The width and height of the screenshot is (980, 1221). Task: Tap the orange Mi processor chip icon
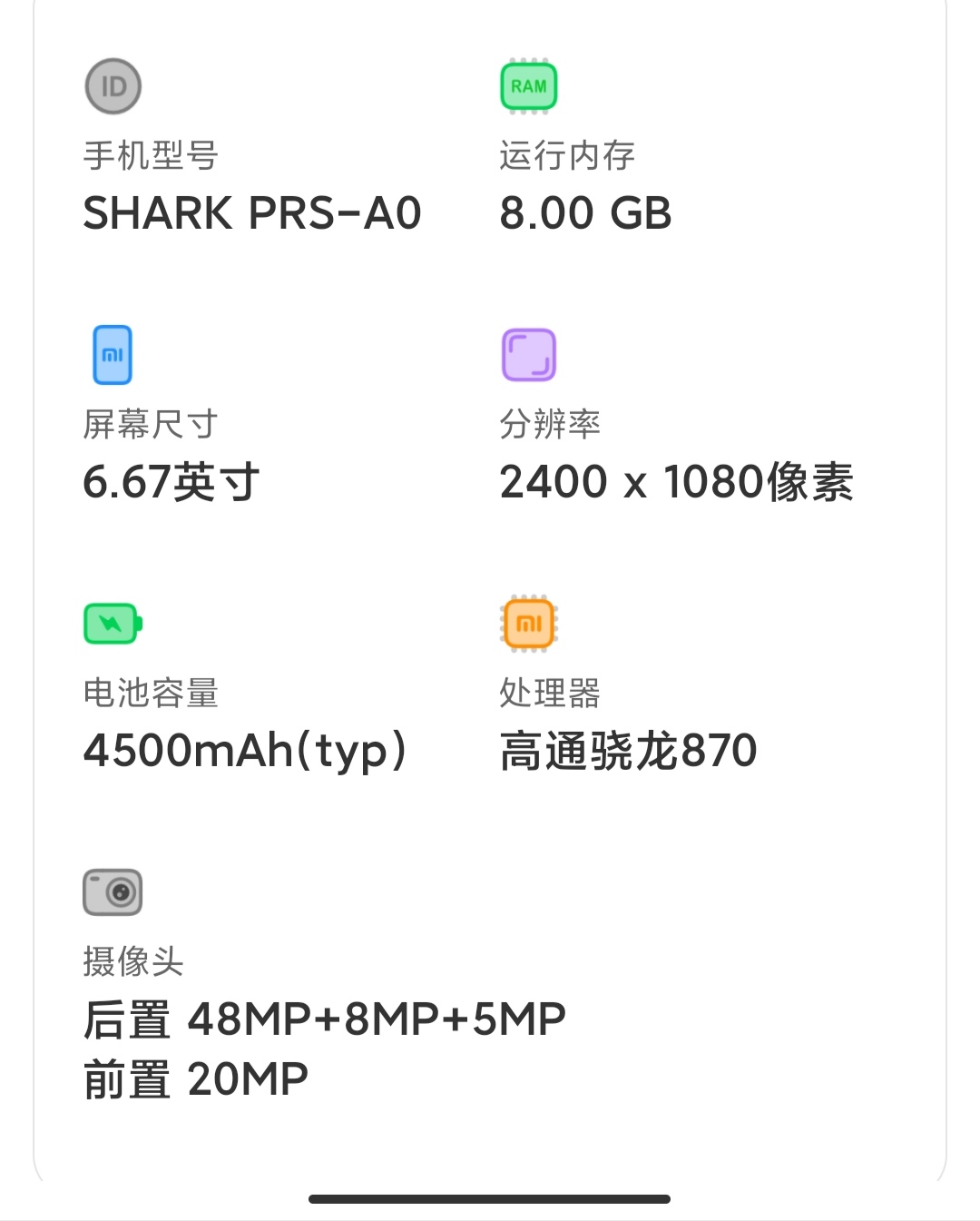point(529,624)
